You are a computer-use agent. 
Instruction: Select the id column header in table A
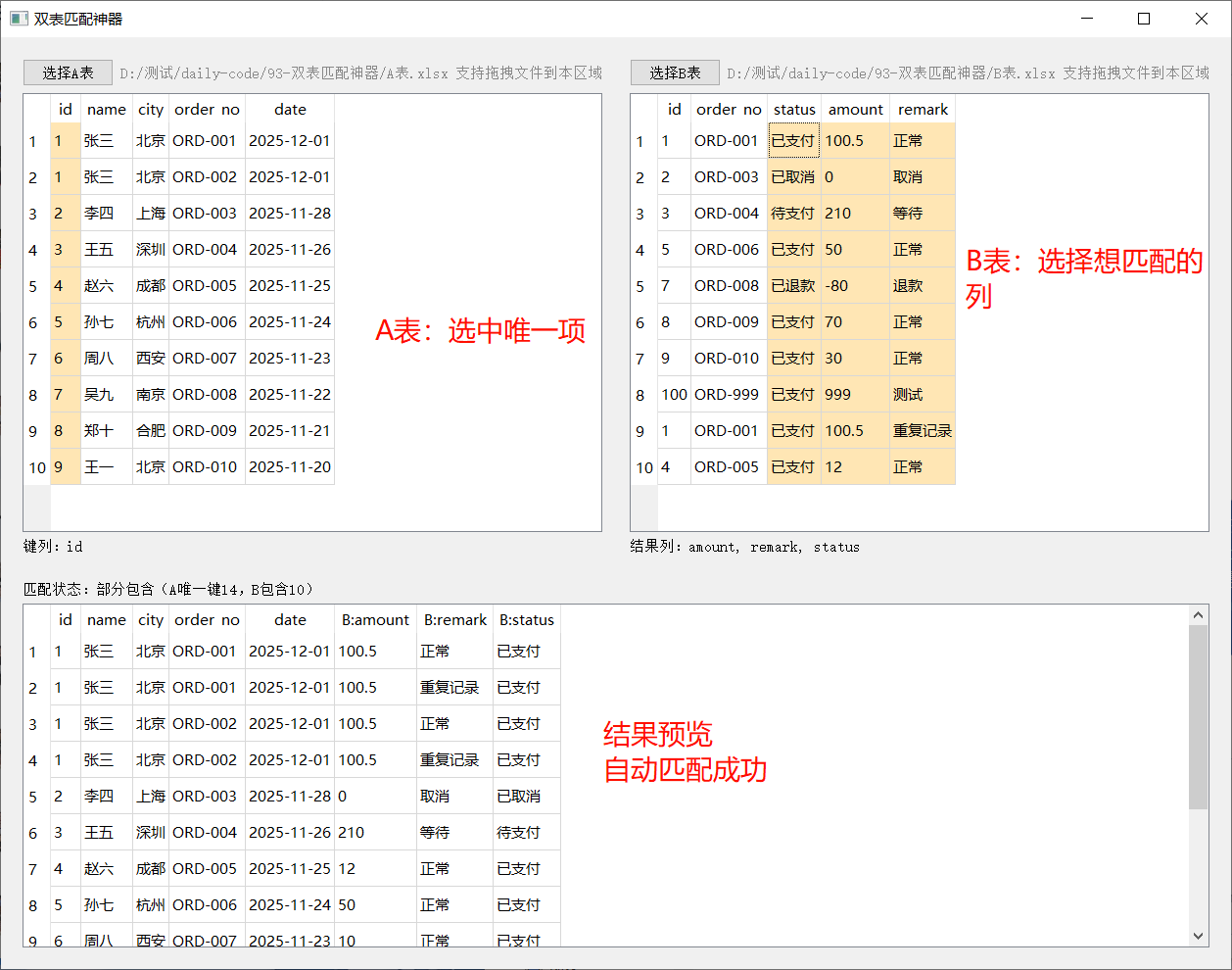click(x=65, y=110)
